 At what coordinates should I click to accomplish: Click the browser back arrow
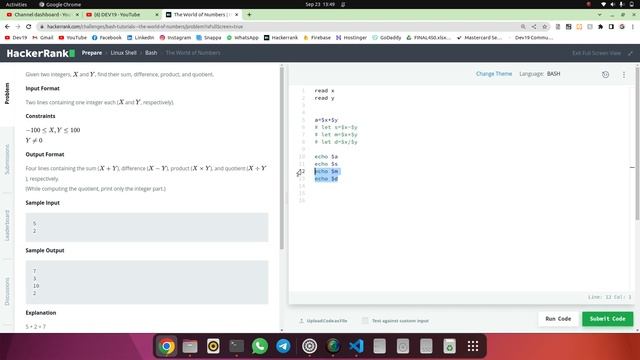pyautogui.click(x=7, y=27)
